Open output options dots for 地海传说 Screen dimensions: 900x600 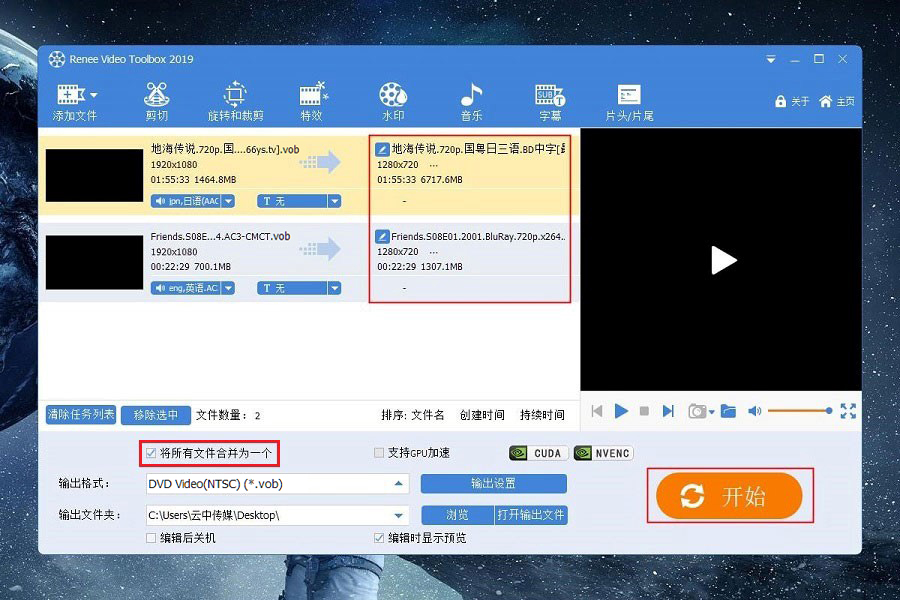(434, 165)
